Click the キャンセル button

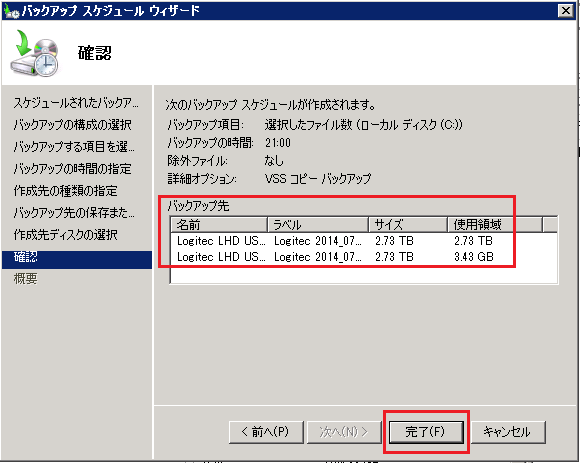(508, 432)
